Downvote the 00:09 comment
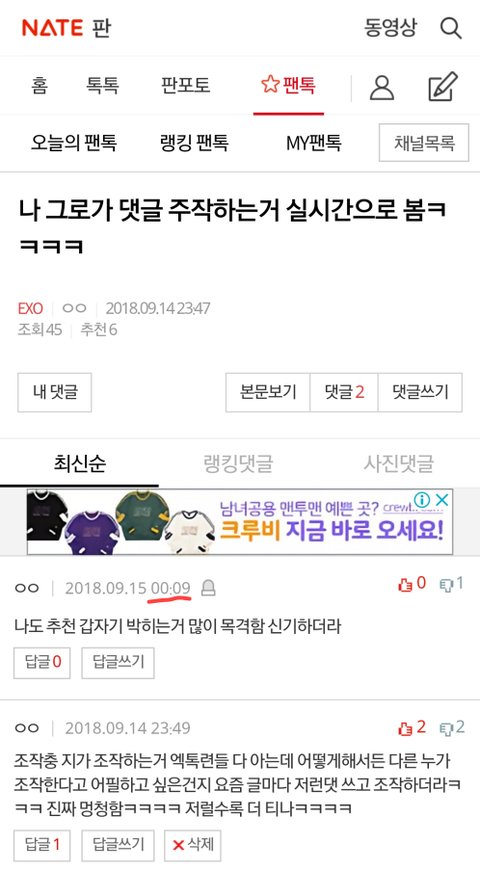Screen dimensions: 480x870 point(451,584)
